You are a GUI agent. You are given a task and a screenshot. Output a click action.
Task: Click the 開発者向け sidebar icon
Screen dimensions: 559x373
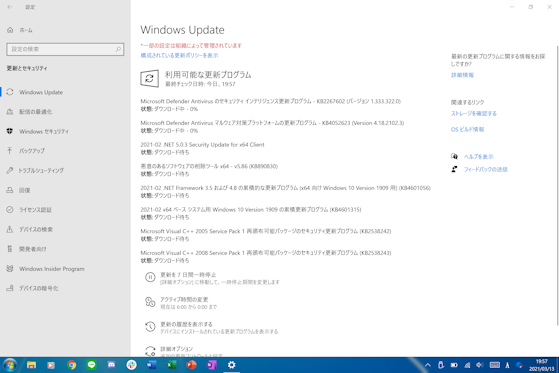[x=10, y=249]
